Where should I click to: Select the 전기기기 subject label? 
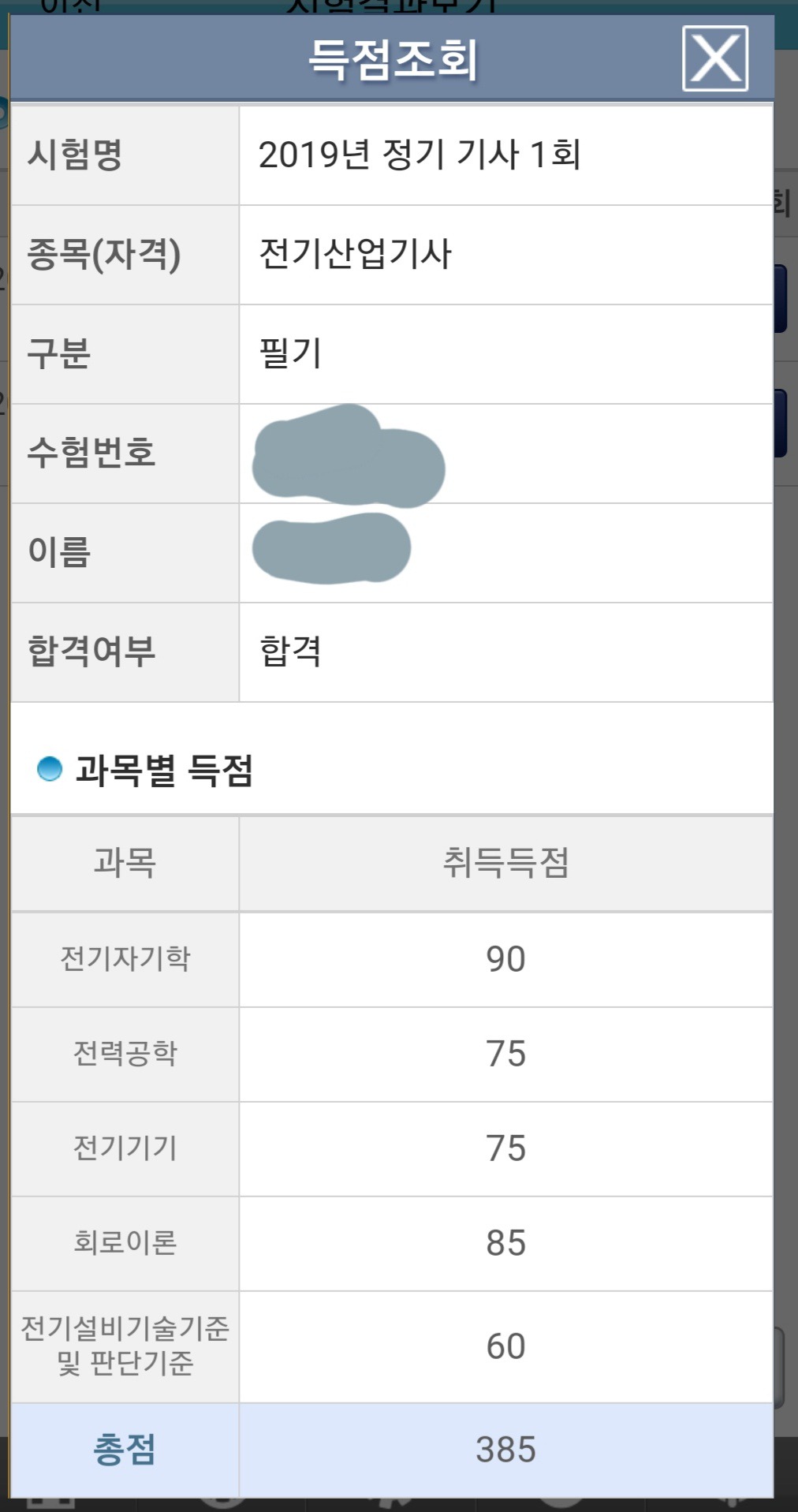(x=125, y=1148)
